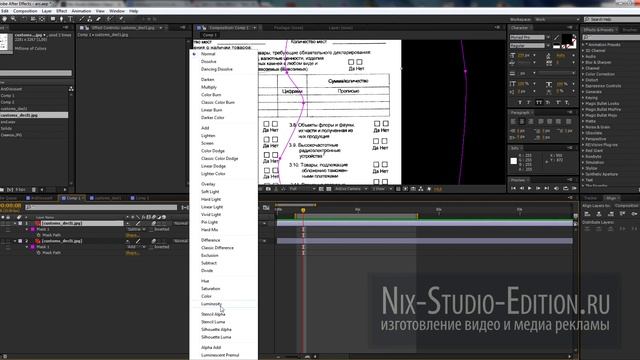Toggle audio mute in Preview panel

[556, 188]
